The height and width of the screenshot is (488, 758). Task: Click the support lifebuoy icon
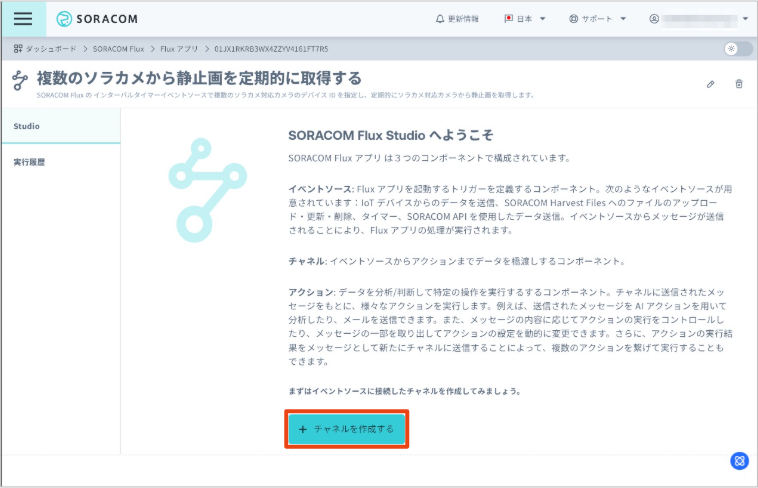pos(573,19)
